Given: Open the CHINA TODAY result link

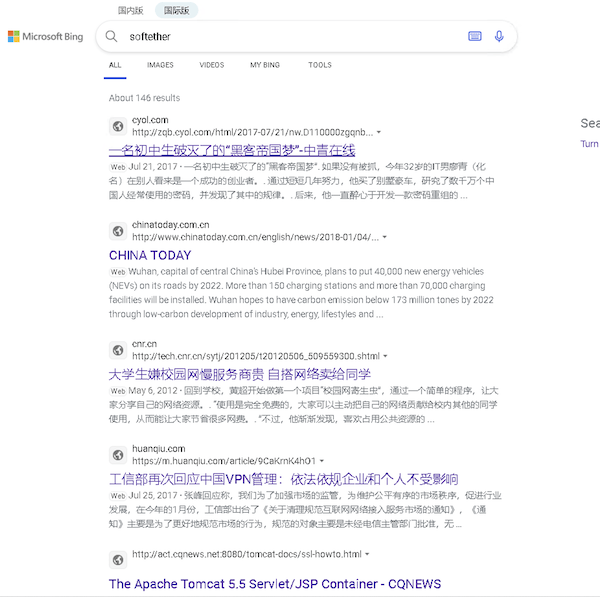Looking at the screenshot, I should tap(150, 255).
